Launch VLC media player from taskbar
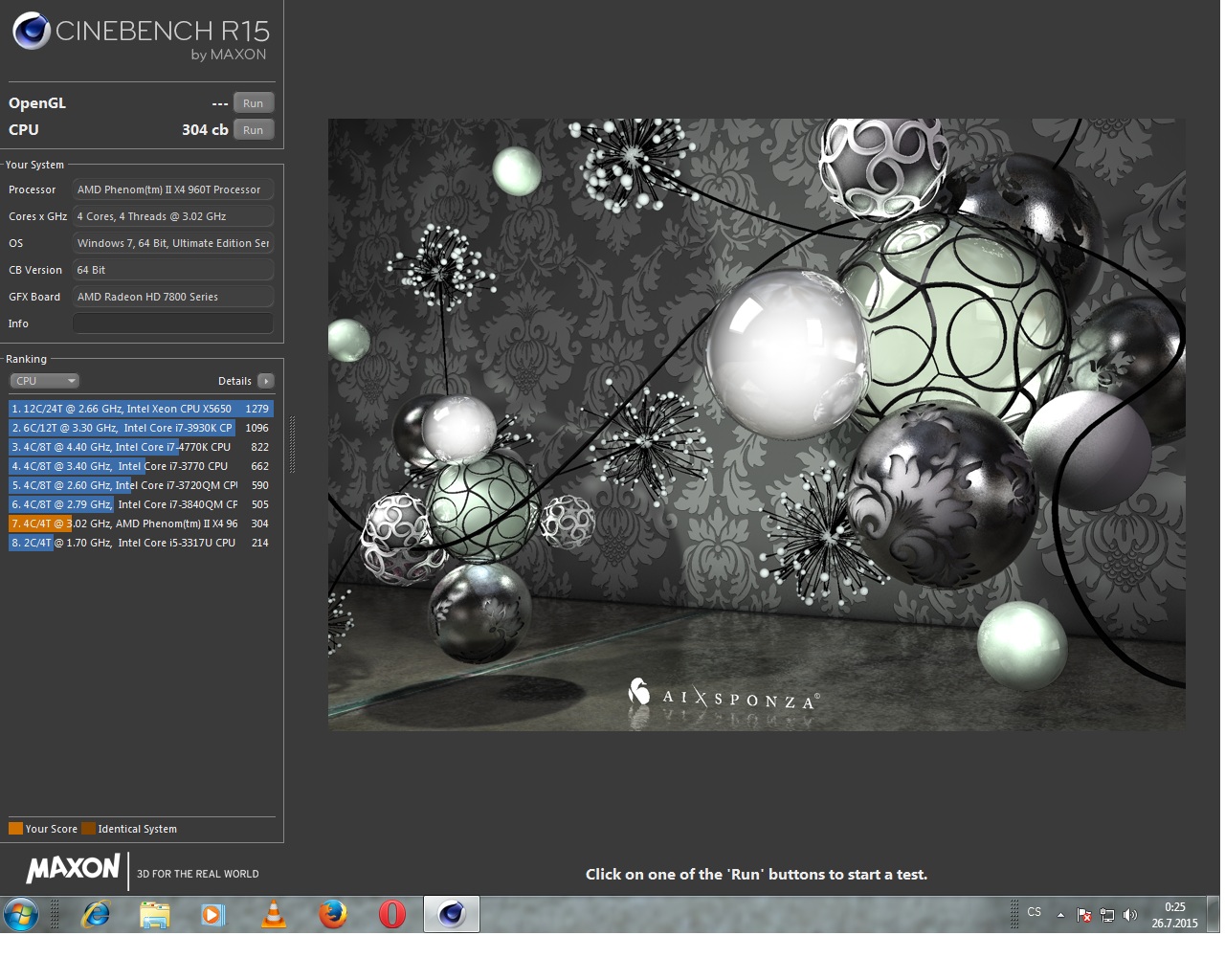 point(274,915)
